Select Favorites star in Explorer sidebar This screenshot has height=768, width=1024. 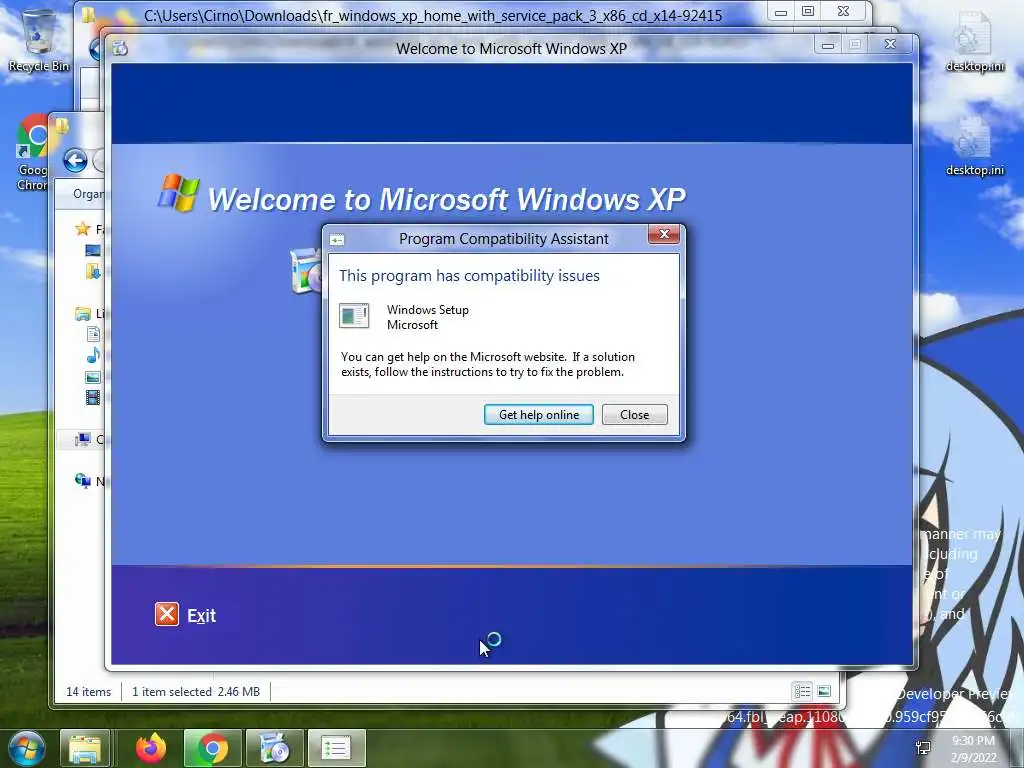pyautogui.click(x=82, y=229)
